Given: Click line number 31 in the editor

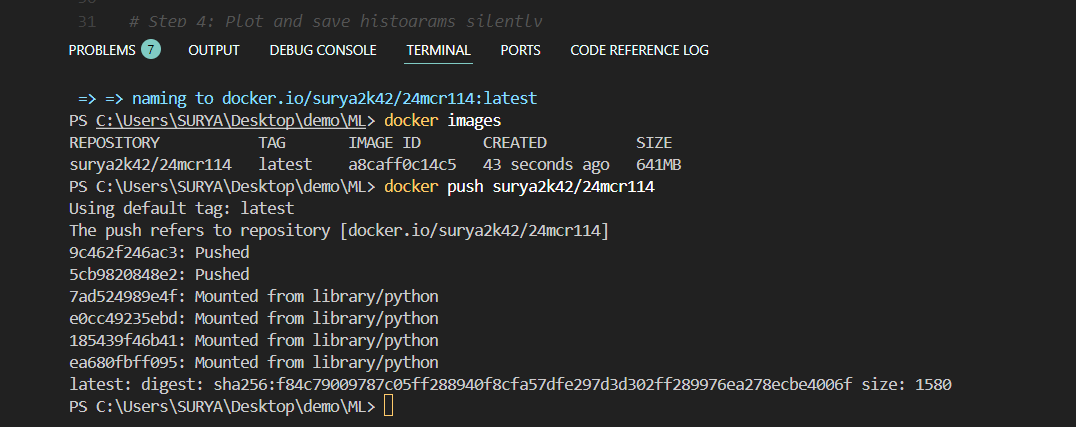Looking at the screenshot, I should (86, 21).
